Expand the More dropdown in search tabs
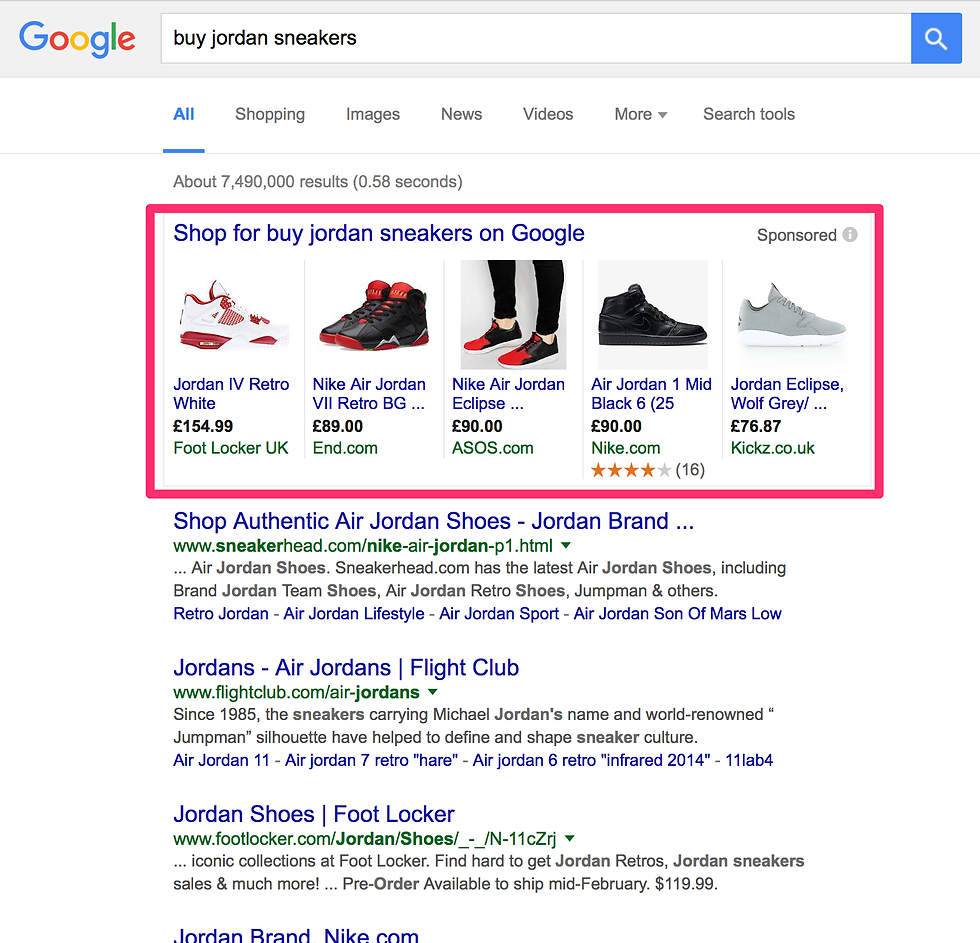Viewport: 980px width, 943px height. pos(641,114)
